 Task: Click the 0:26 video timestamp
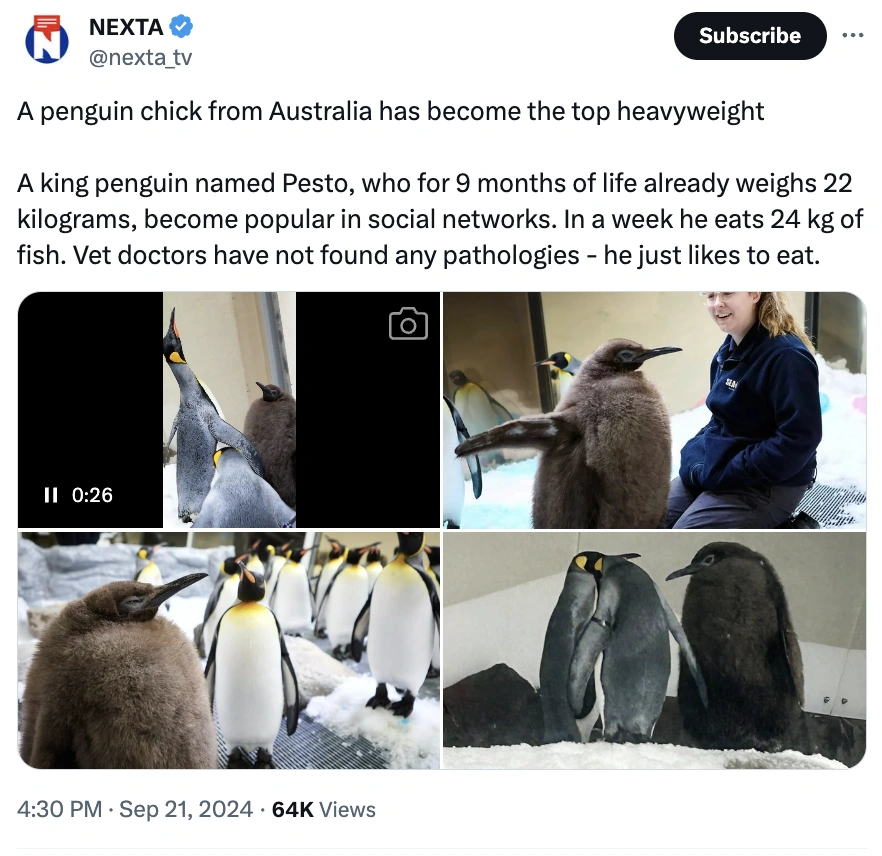pos(92,495)
